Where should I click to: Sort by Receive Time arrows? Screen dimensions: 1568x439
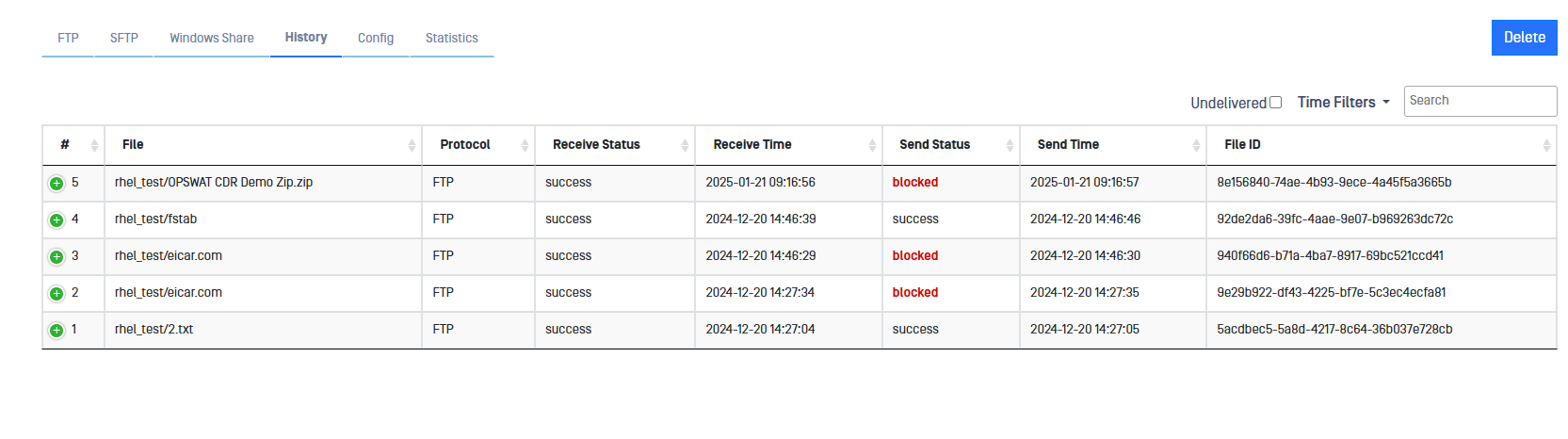[x=872, y=145]
